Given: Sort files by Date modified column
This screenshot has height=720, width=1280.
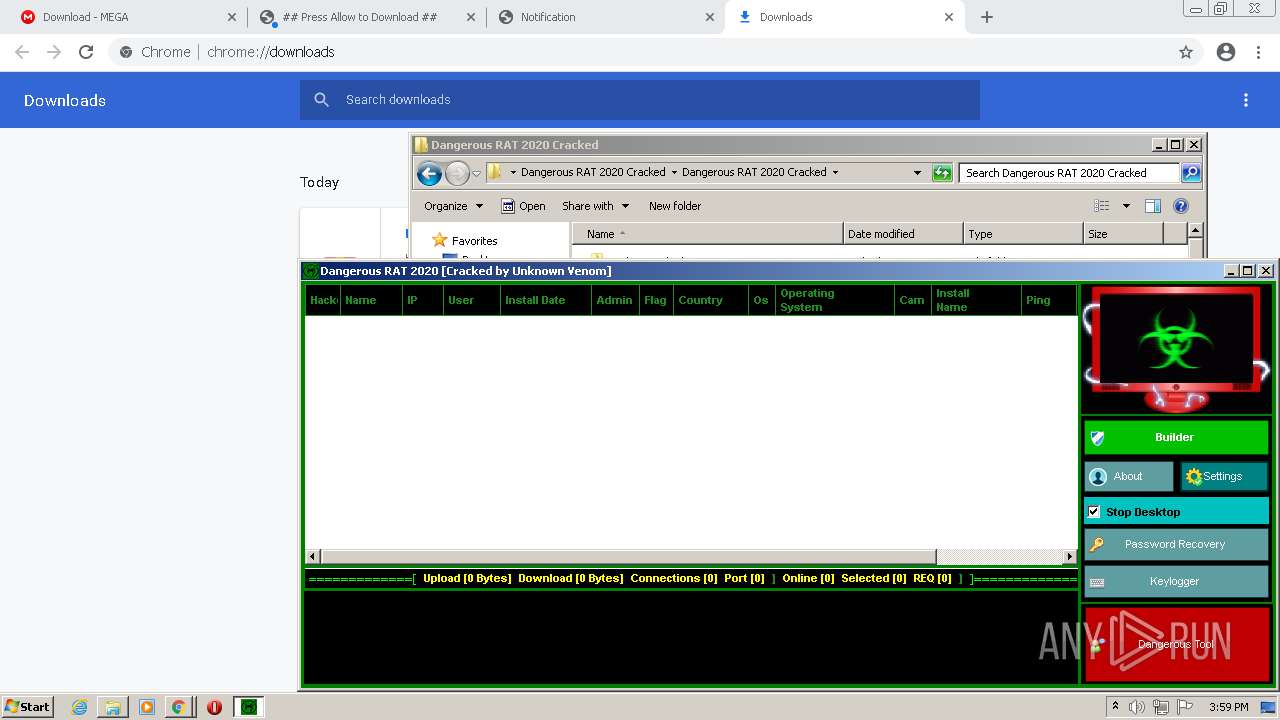Looking at the screenshot, I should click(903, 234).
